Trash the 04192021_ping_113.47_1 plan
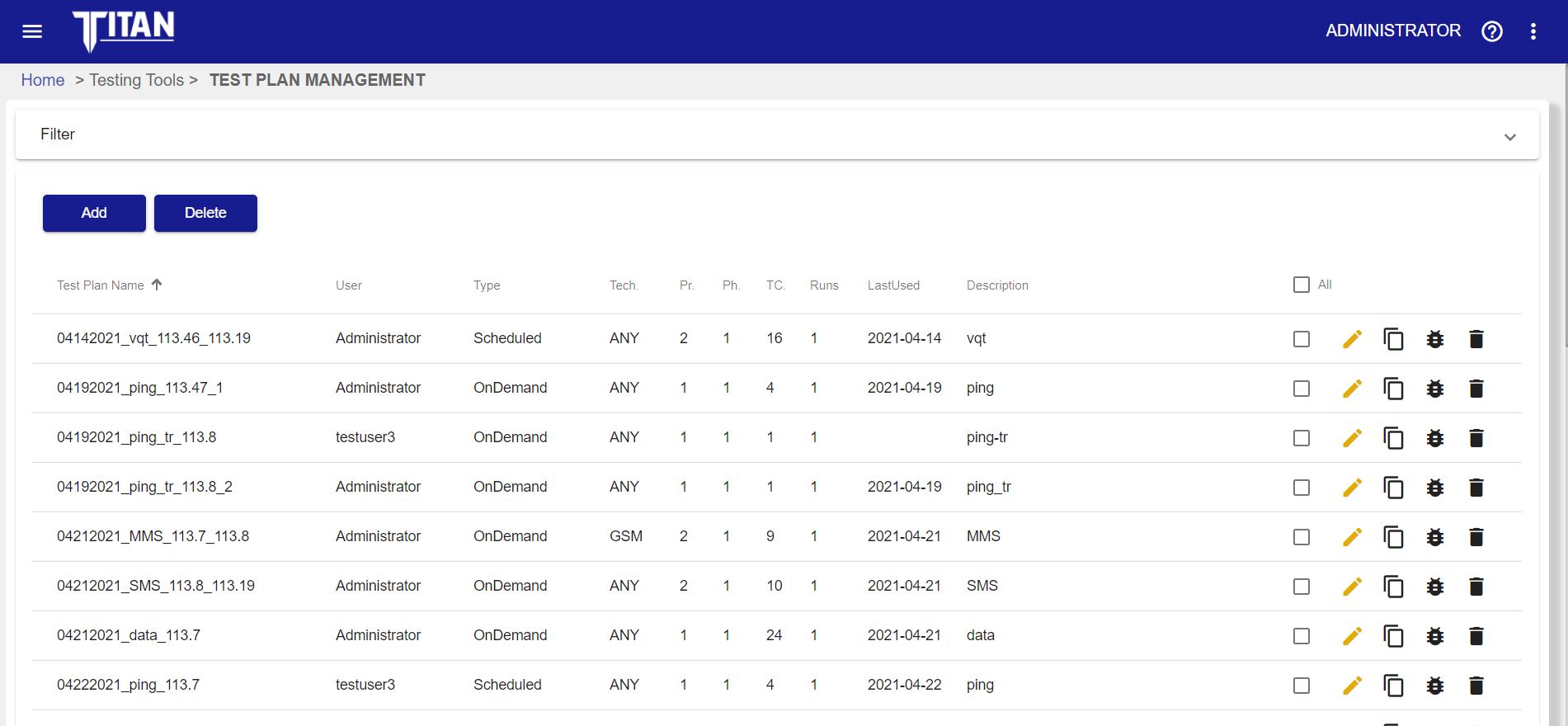 (1476, 389)
